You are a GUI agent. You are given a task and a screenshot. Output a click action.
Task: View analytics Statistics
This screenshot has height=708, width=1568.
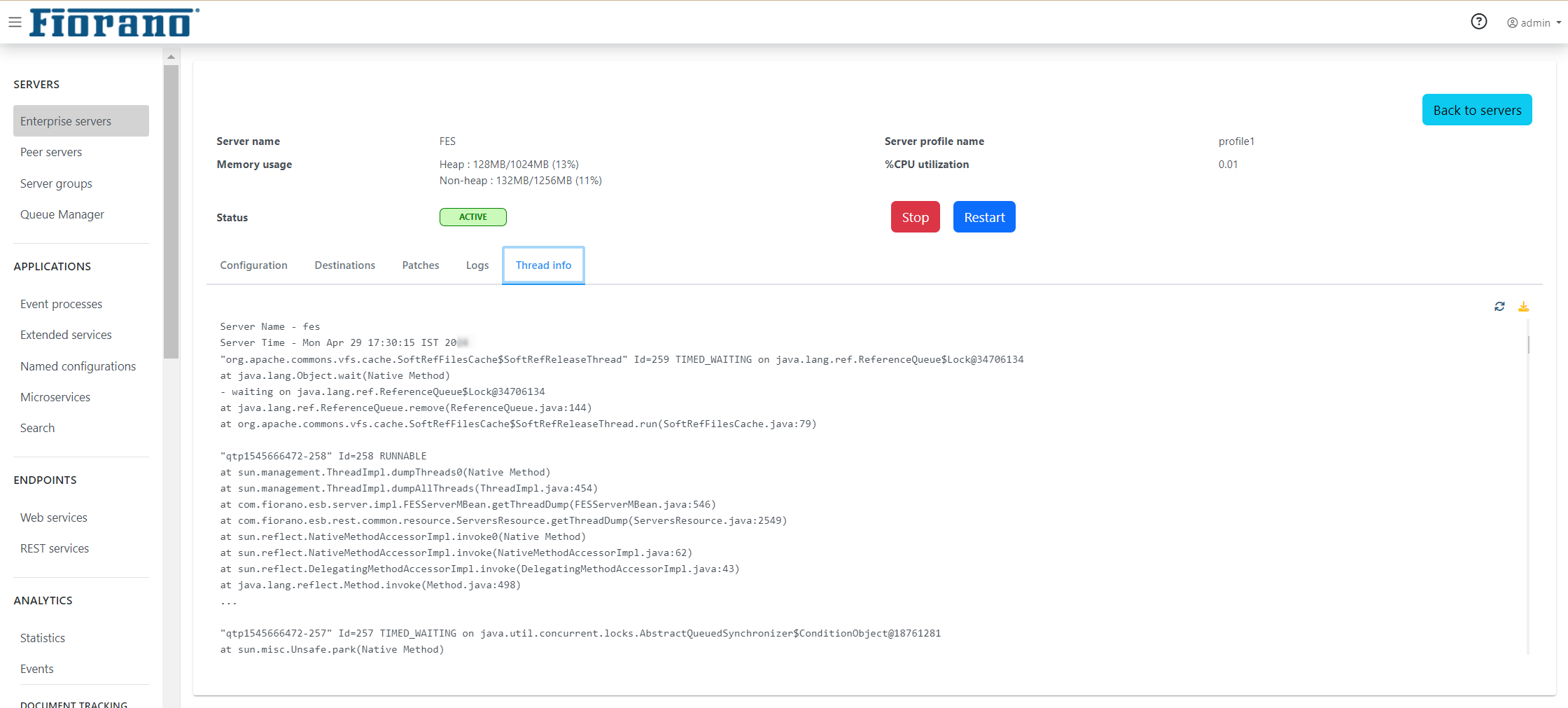43,638
